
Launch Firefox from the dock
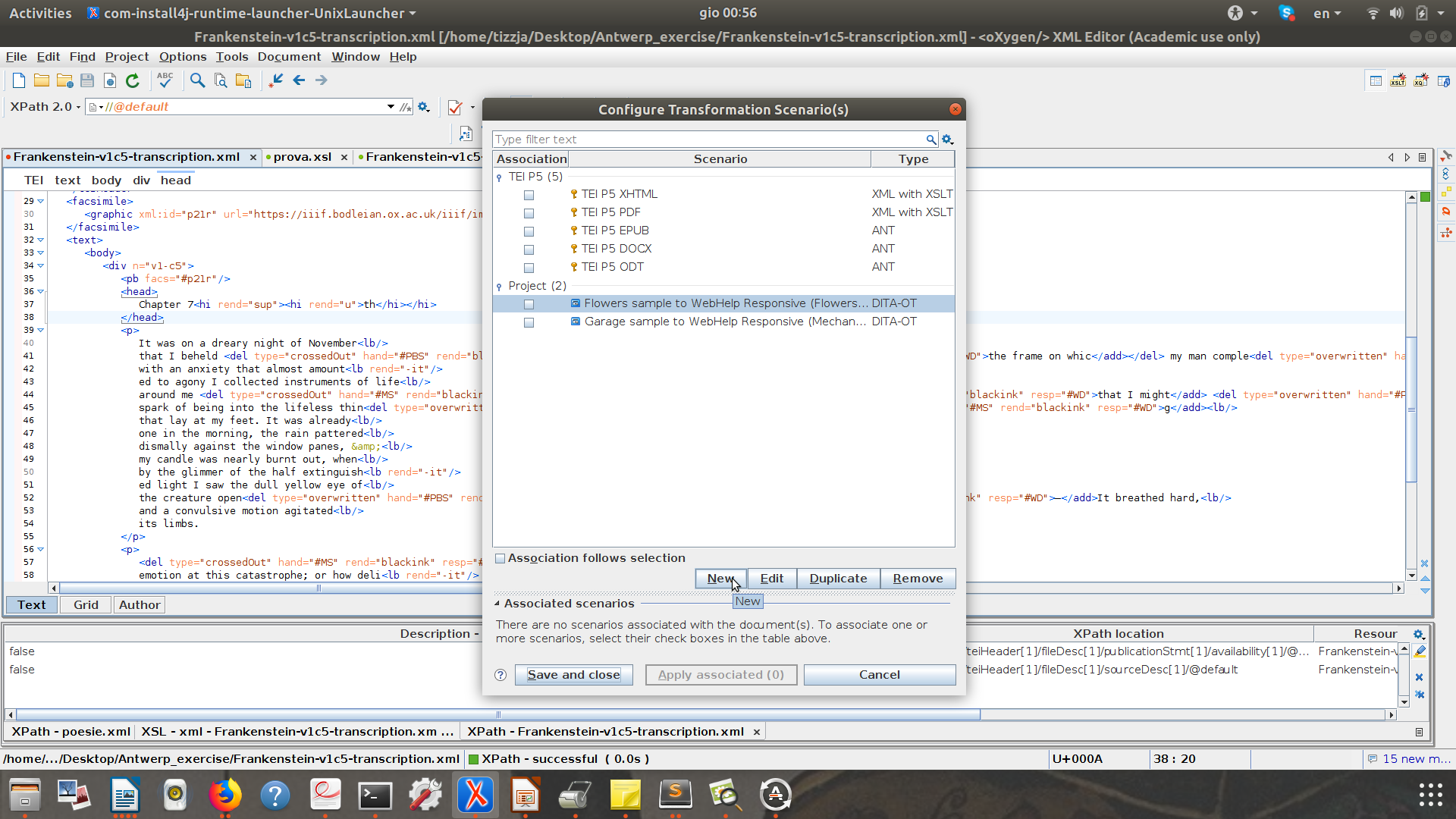[225, 795]
